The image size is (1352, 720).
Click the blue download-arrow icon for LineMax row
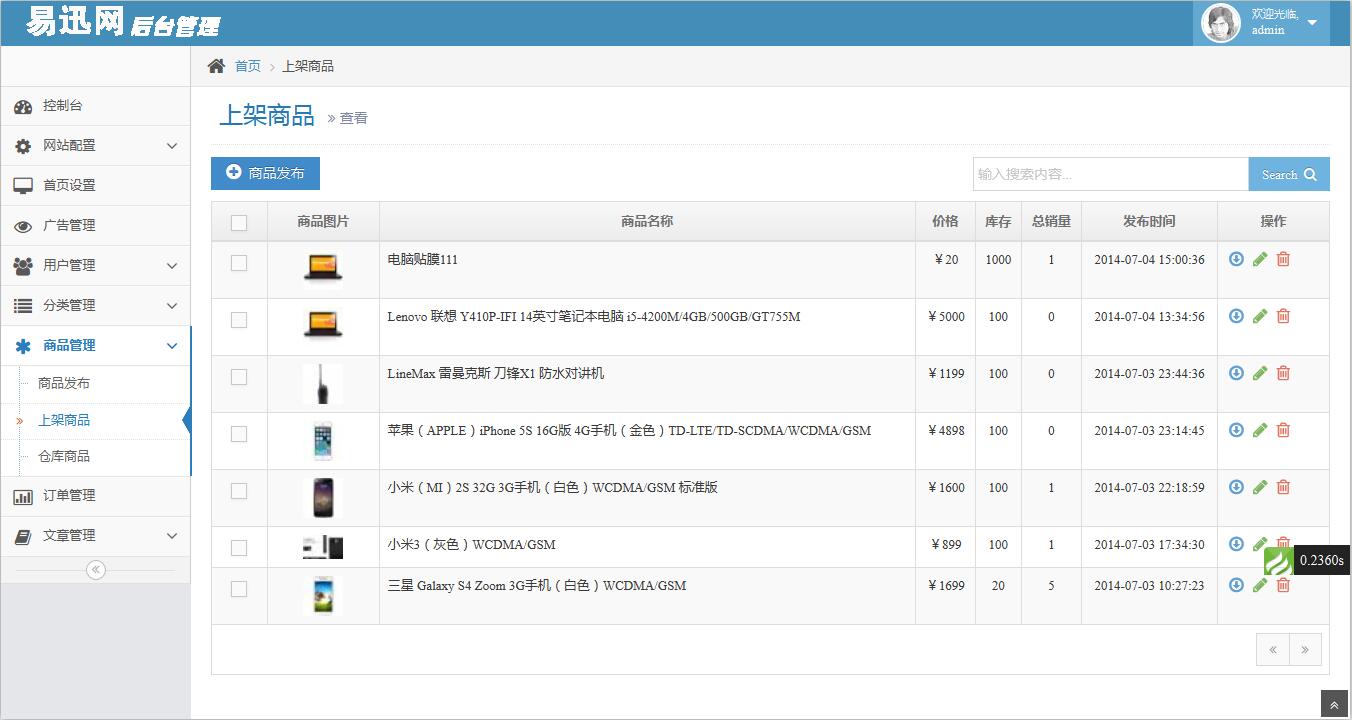(x=1236, y=373)
